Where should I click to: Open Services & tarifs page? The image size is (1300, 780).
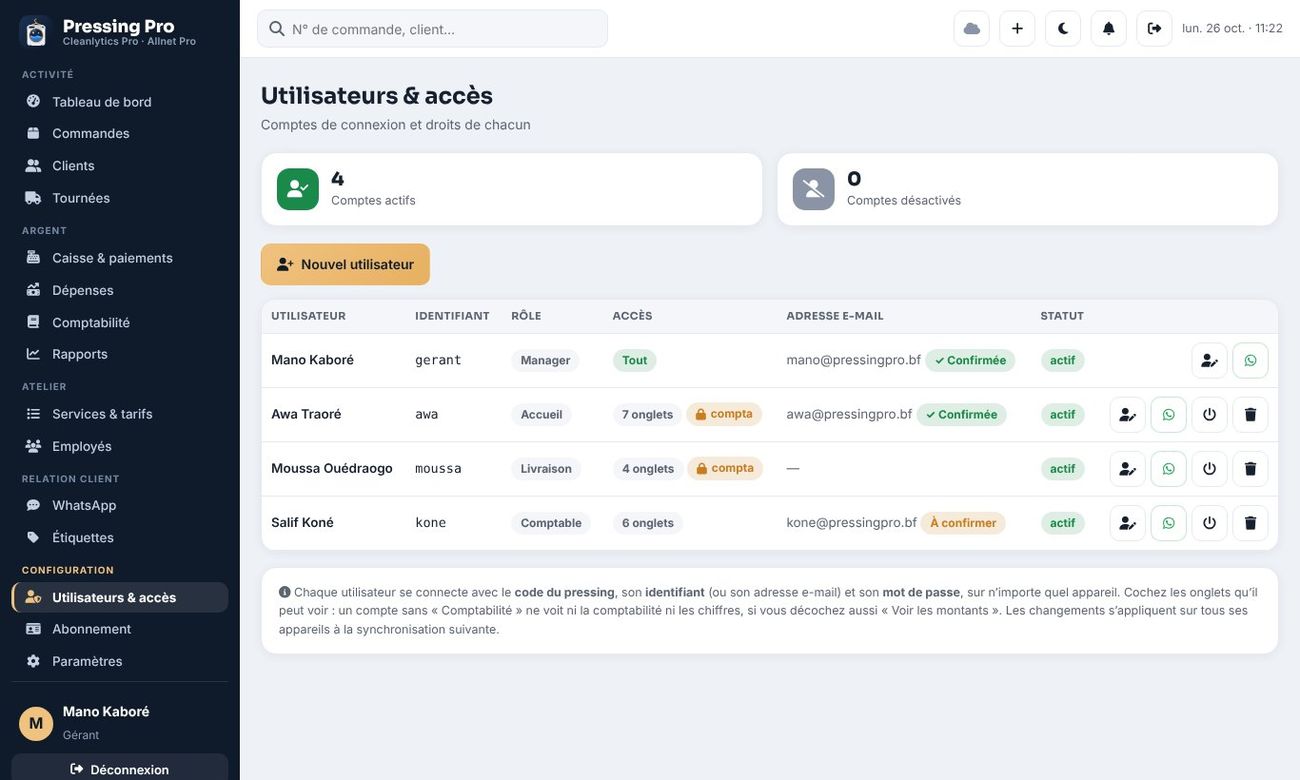[x=120, y=413]
